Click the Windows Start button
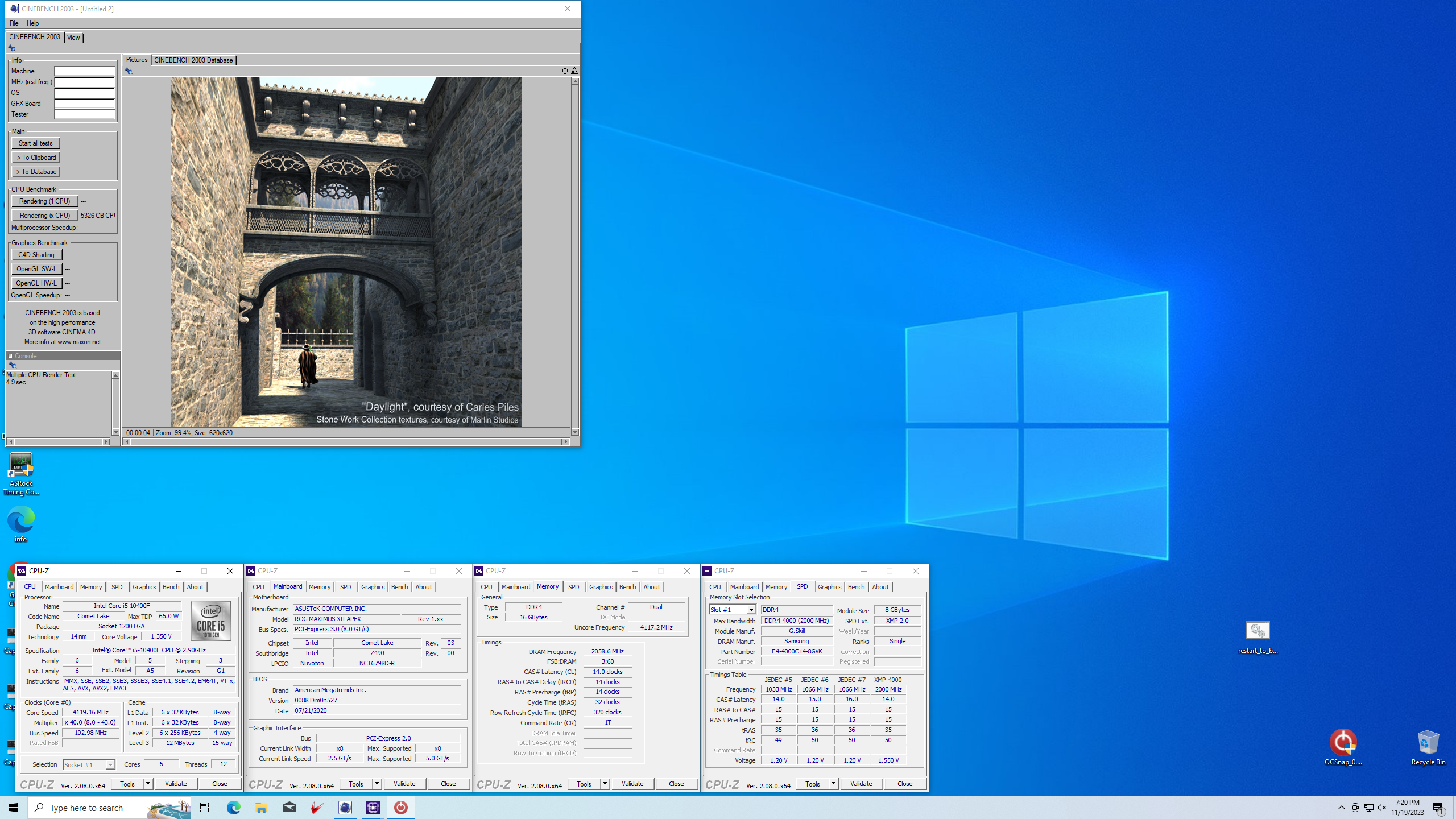The height and width of the screenshot is (819, 1456). coord(14,808)
